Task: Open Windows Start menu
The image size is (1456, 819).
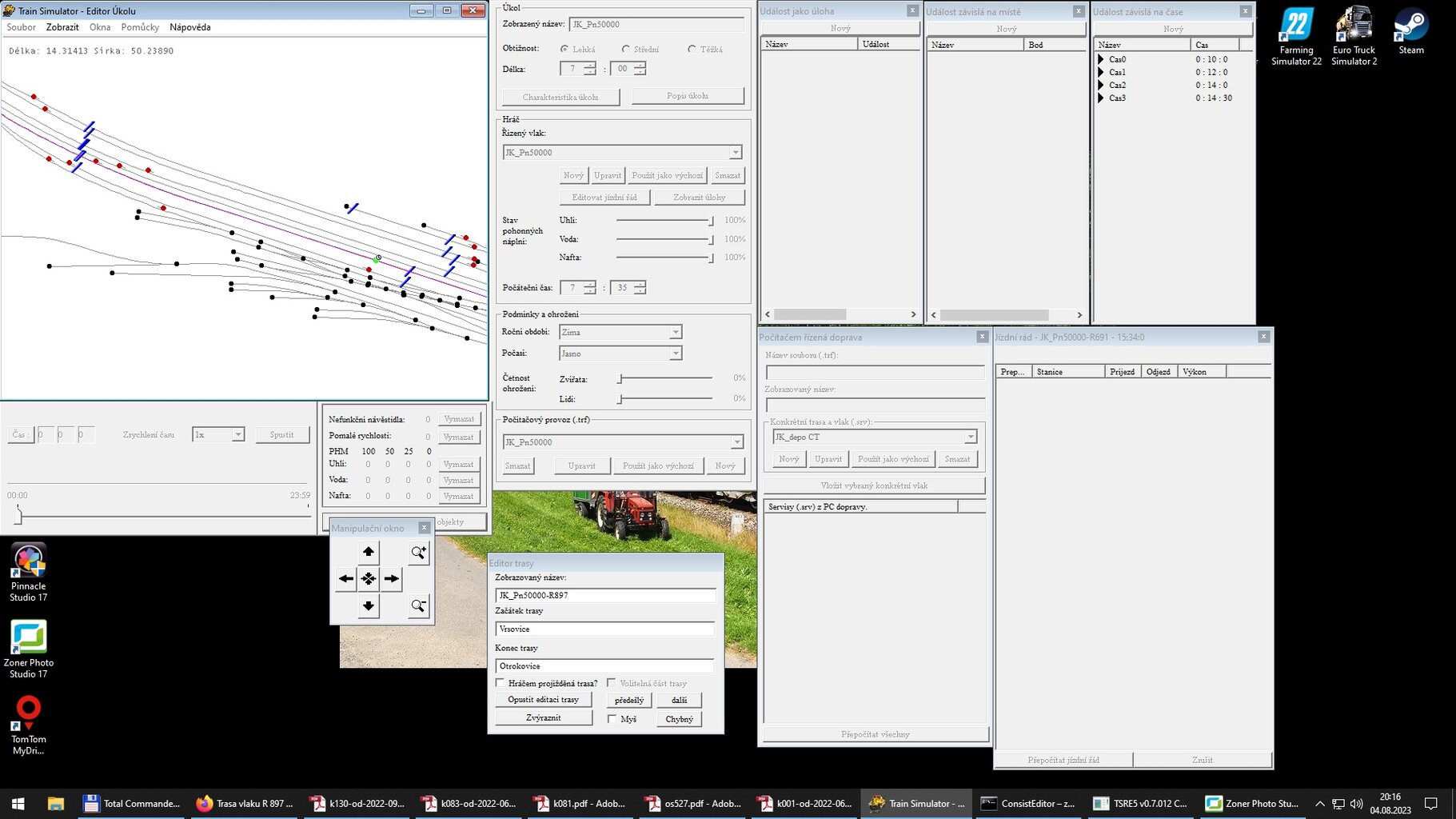Action: tap(18, 803)
